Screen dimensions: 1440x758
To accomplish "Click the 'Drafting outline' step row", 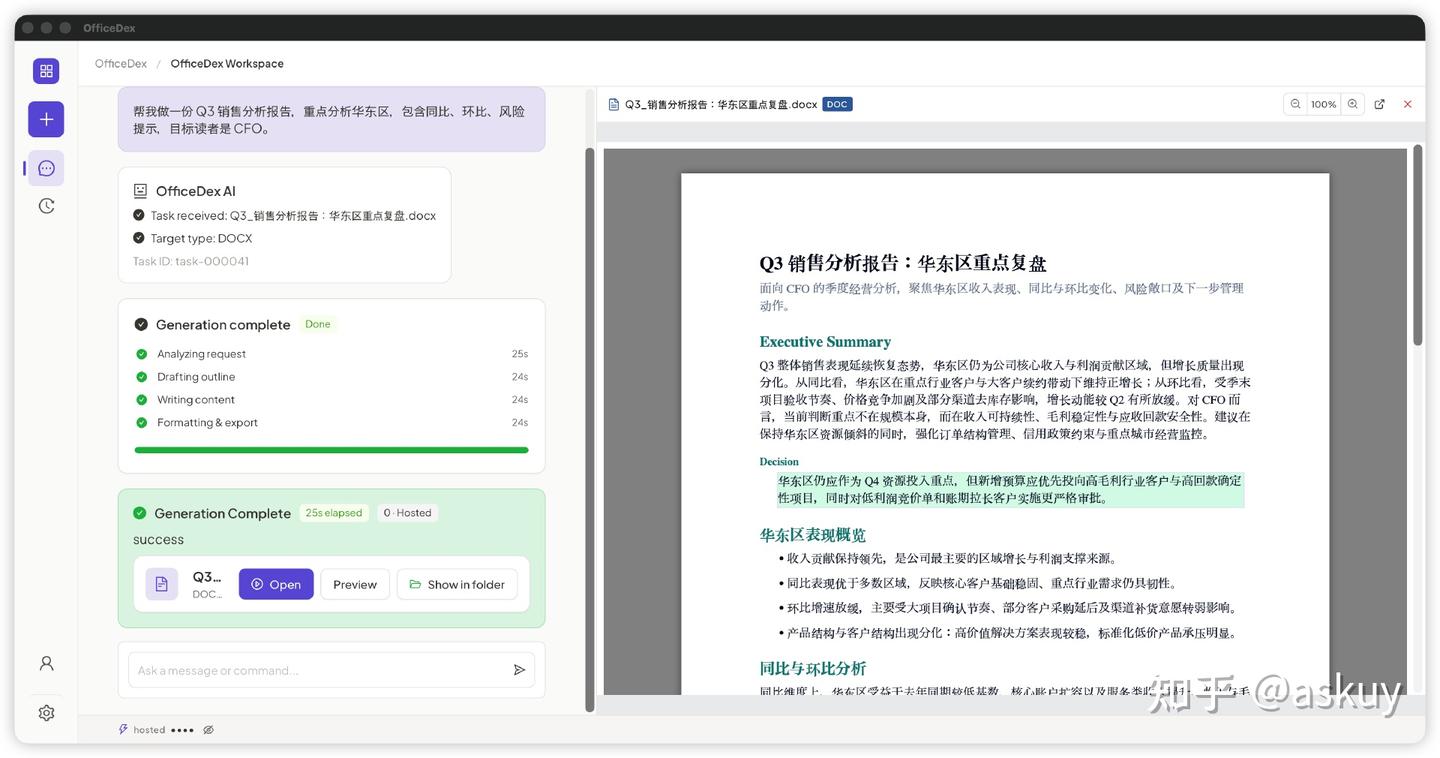I will pos(331,377).
